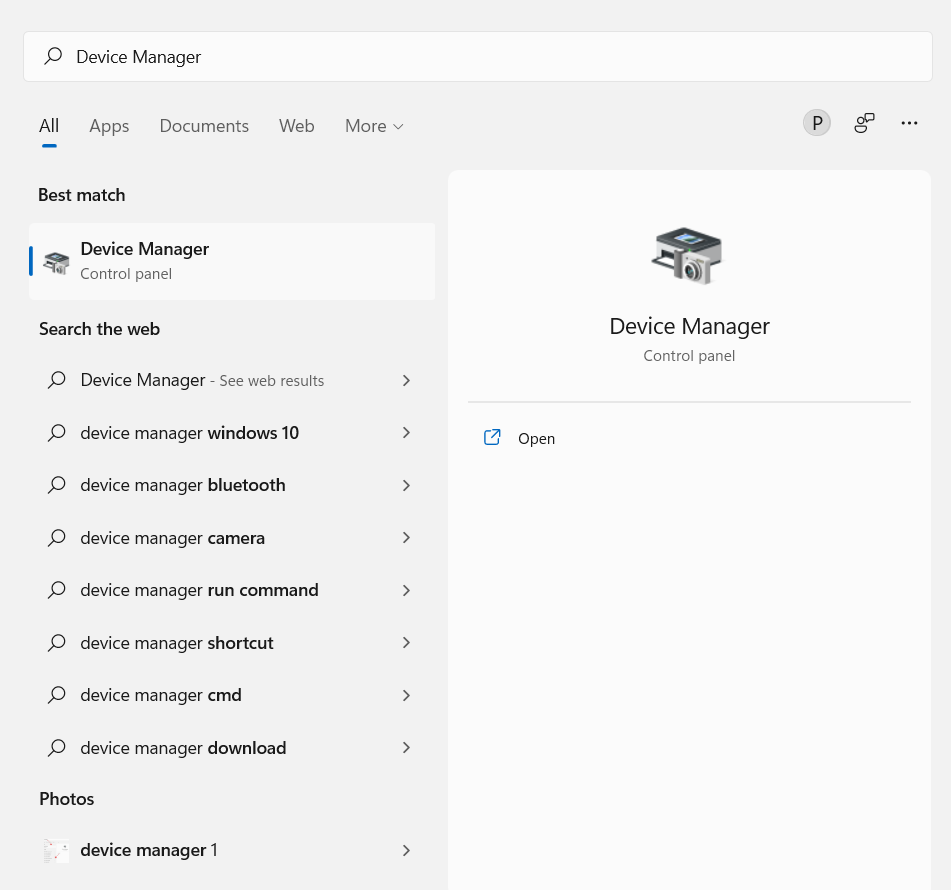
Task: Click the search magnifier icon in search box
Action: [x=53, y=57]
